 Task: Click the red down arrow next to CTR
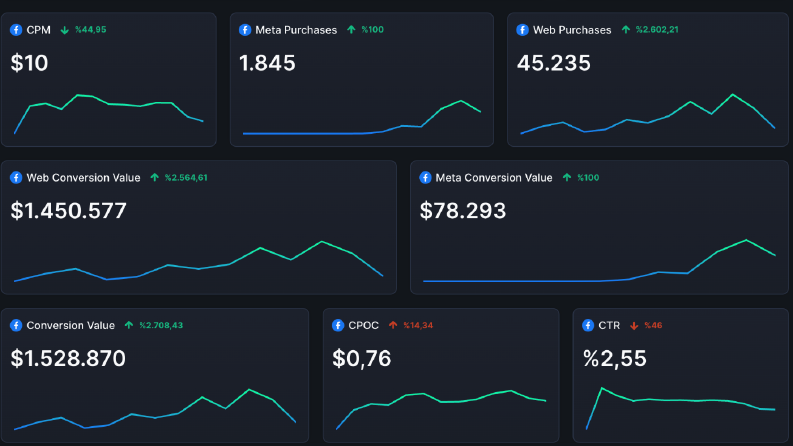pos(634,326)
